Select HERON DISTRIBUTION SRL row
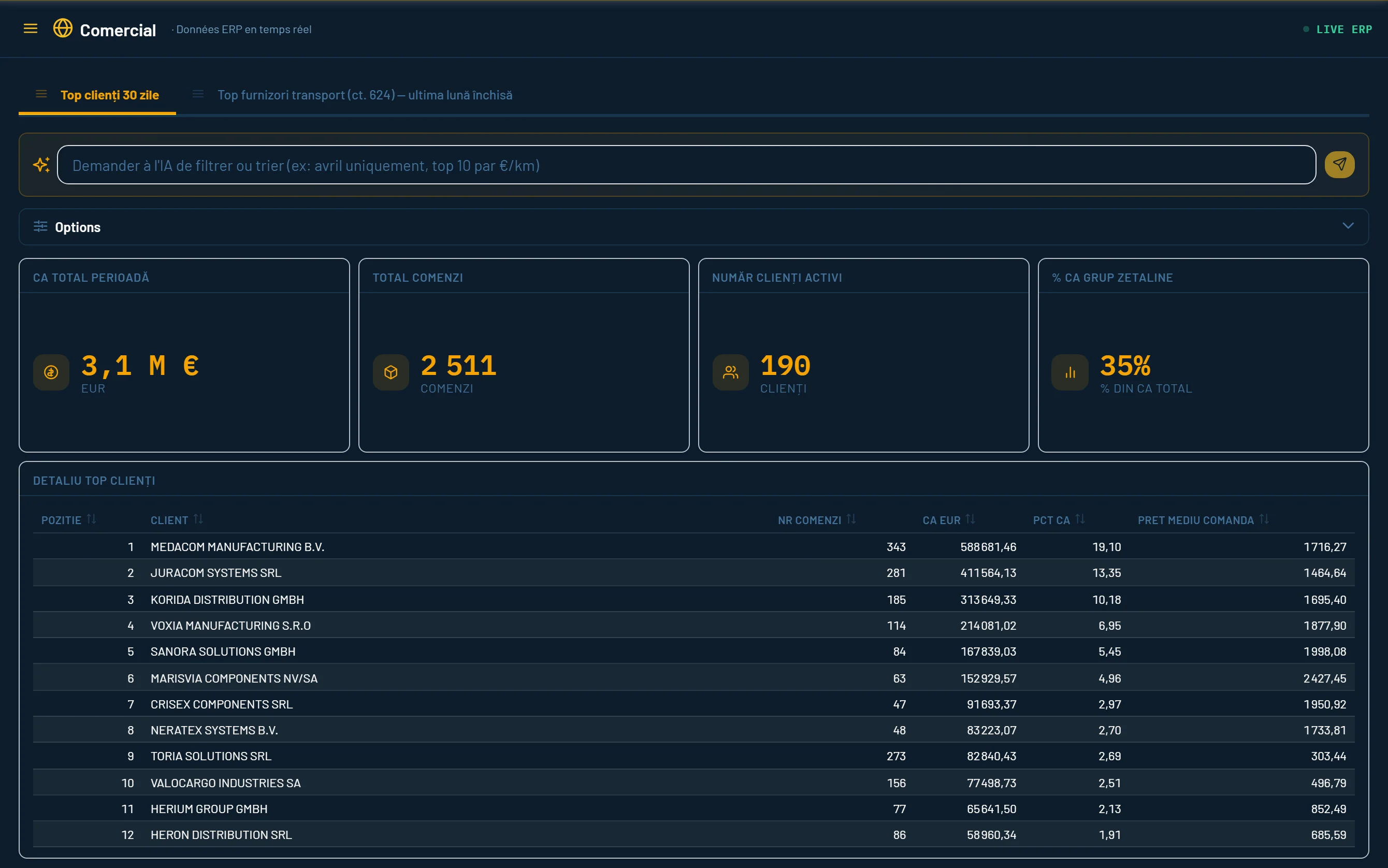 (x=693, y=835)
